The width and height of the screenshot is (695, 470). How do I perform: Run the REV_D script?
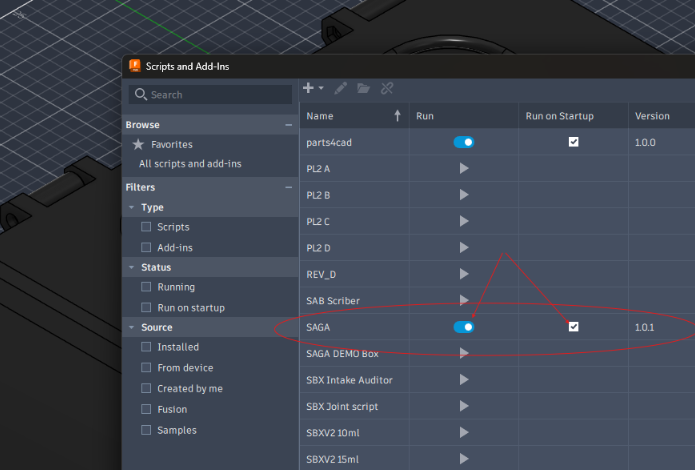tap(464, 274)
